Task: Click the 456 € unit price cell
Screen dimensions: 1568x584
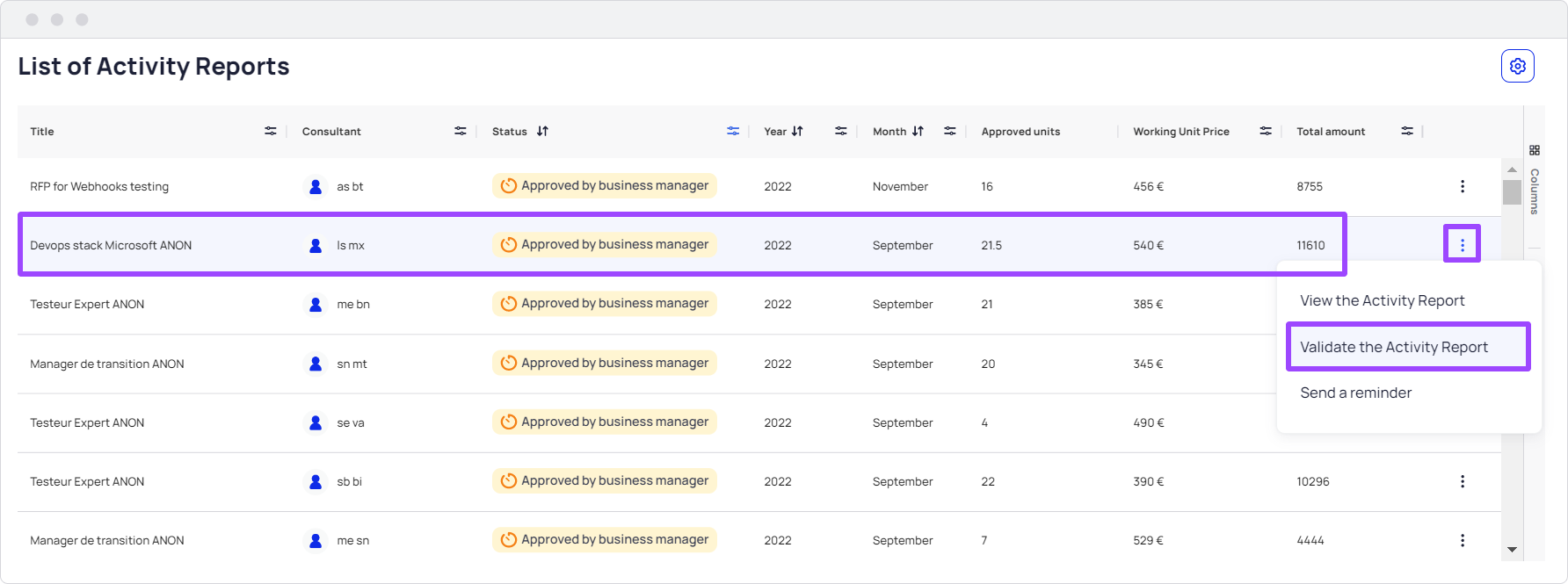Action: (1148, 186)
